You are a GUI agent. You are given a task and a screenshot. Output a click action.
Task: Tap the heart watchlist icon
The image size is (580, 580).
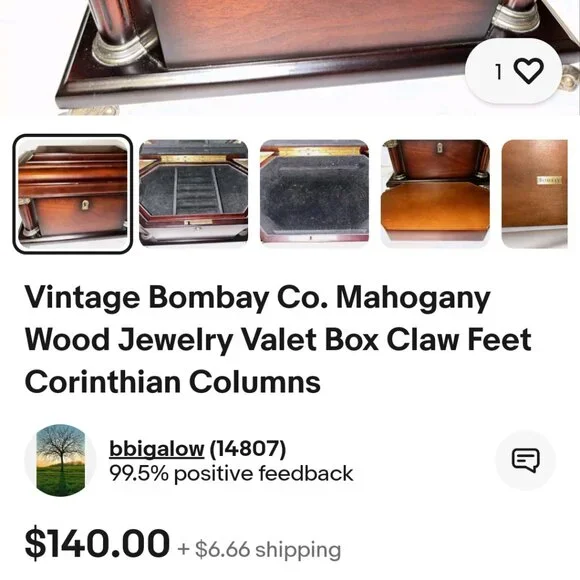click(530, 71)
